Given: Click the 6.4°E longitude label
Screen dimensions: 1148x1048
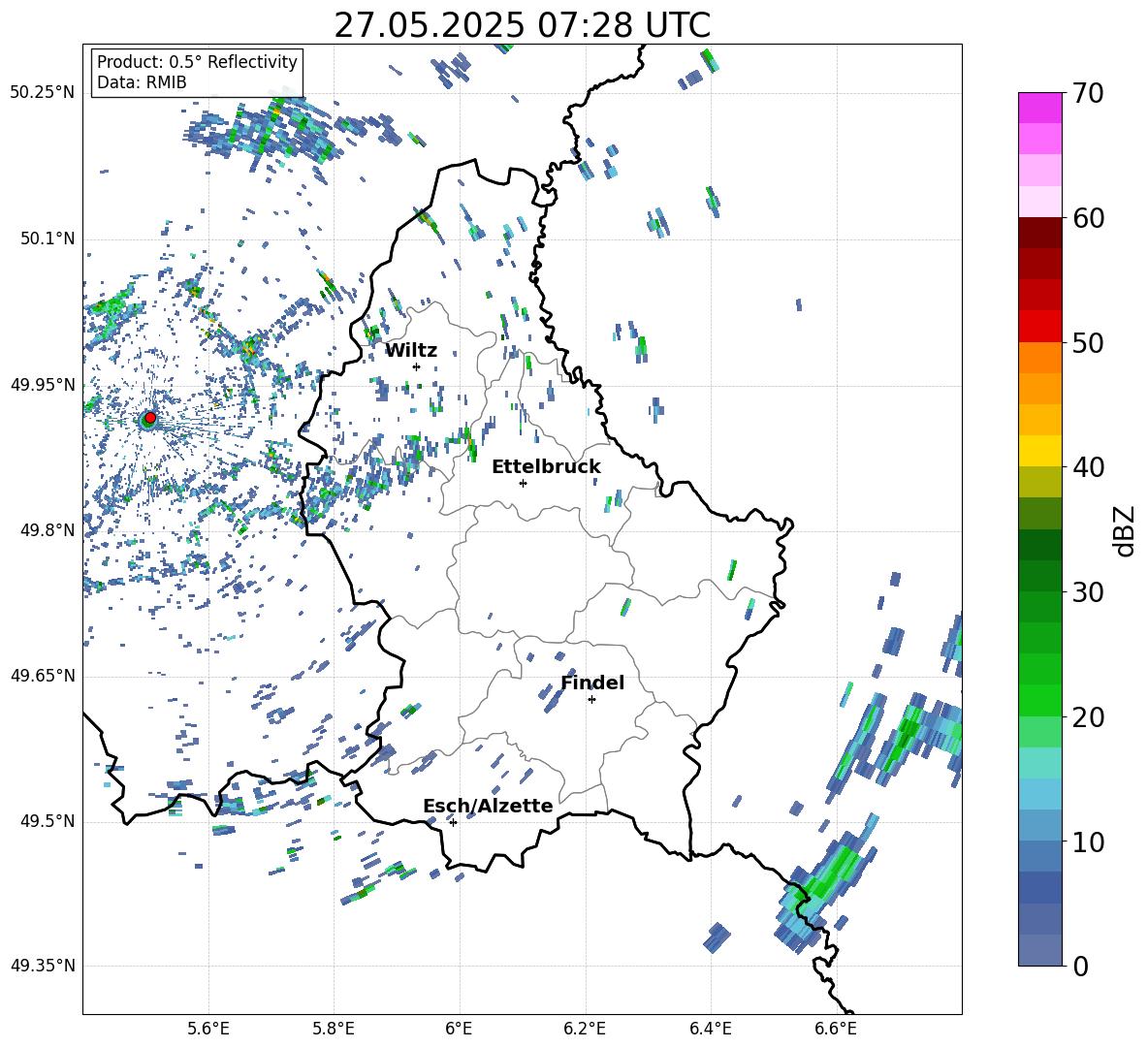Looking at the screenshot, I should pos(710,1029).
